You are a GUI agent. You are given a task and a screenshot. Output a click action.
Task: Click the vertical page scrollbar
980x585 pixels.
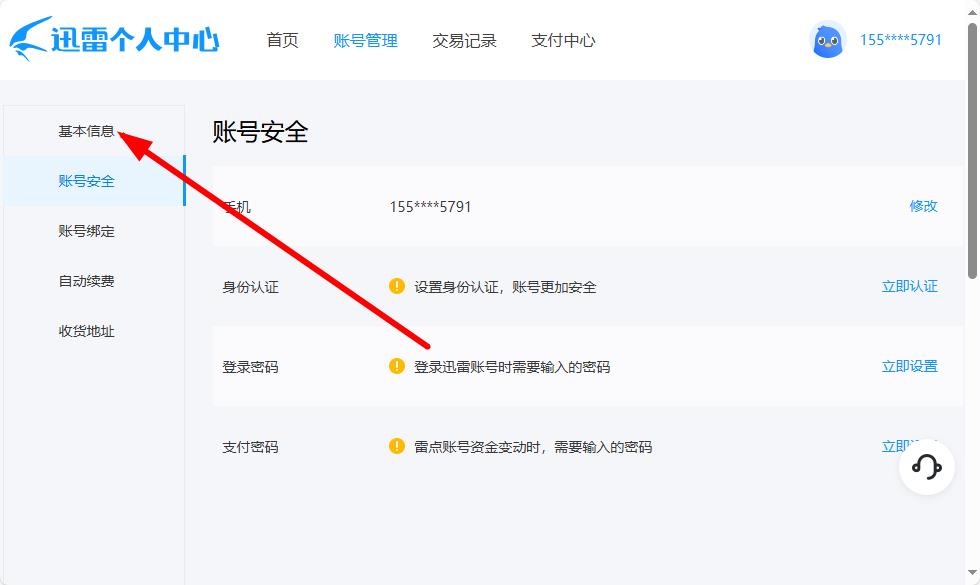pyautogui.click(x=973, y=150)
